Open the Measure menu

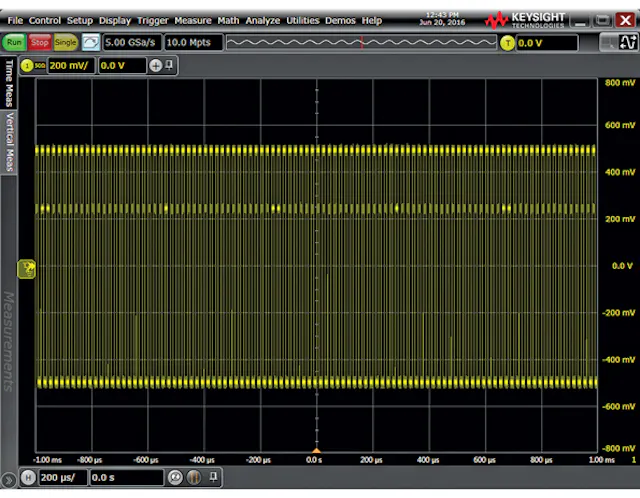193,20
